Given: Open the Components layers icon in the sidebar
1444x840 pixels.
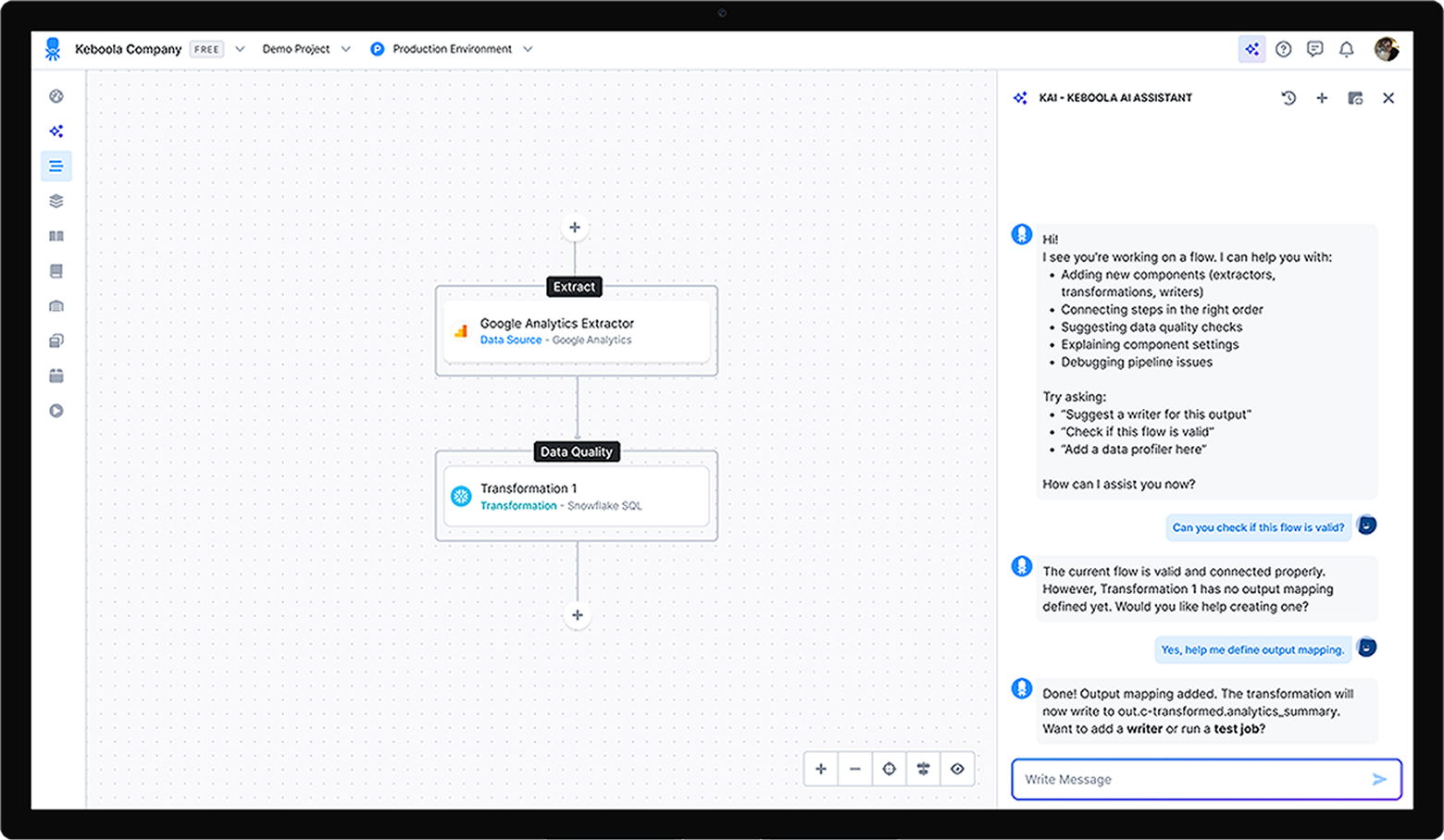Looking at the screenshot, I should tap(56, 201).
